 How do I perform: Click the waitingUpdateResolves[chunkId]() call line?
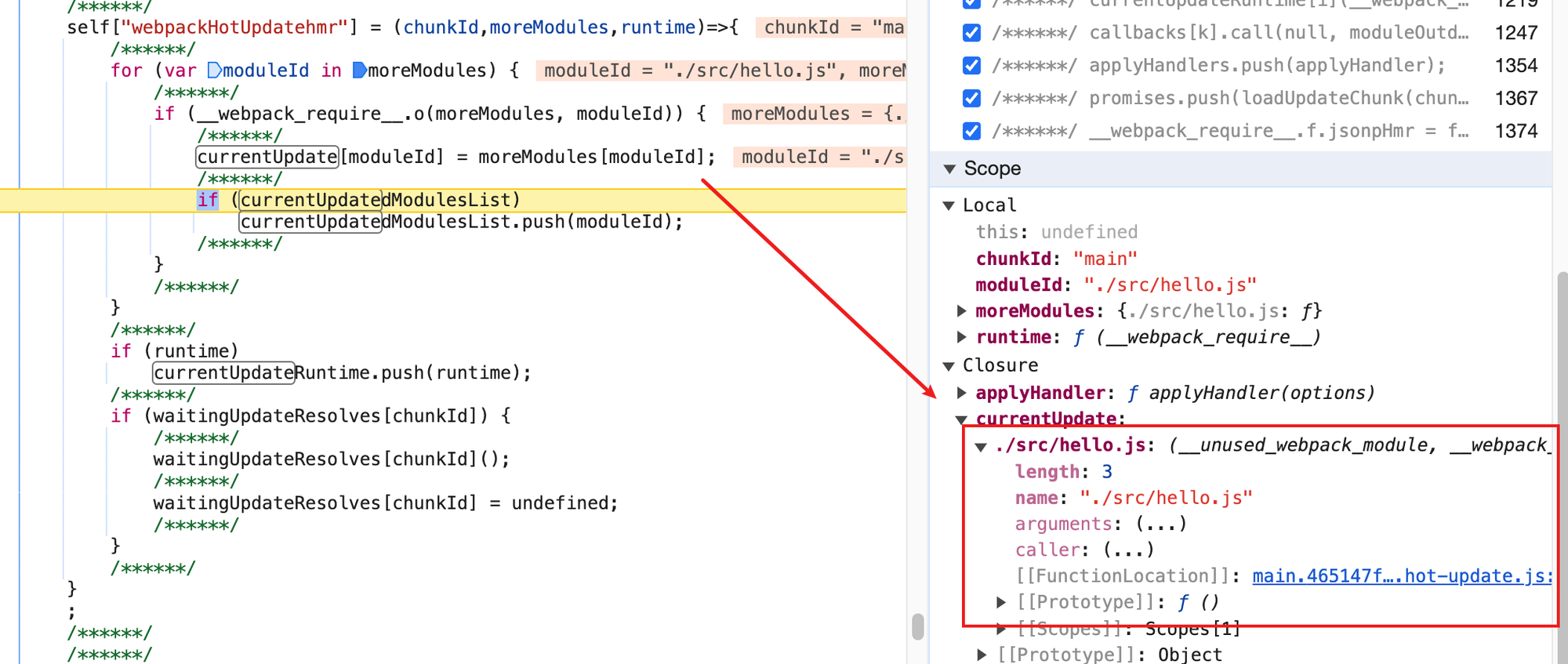(x=332, y=459)
